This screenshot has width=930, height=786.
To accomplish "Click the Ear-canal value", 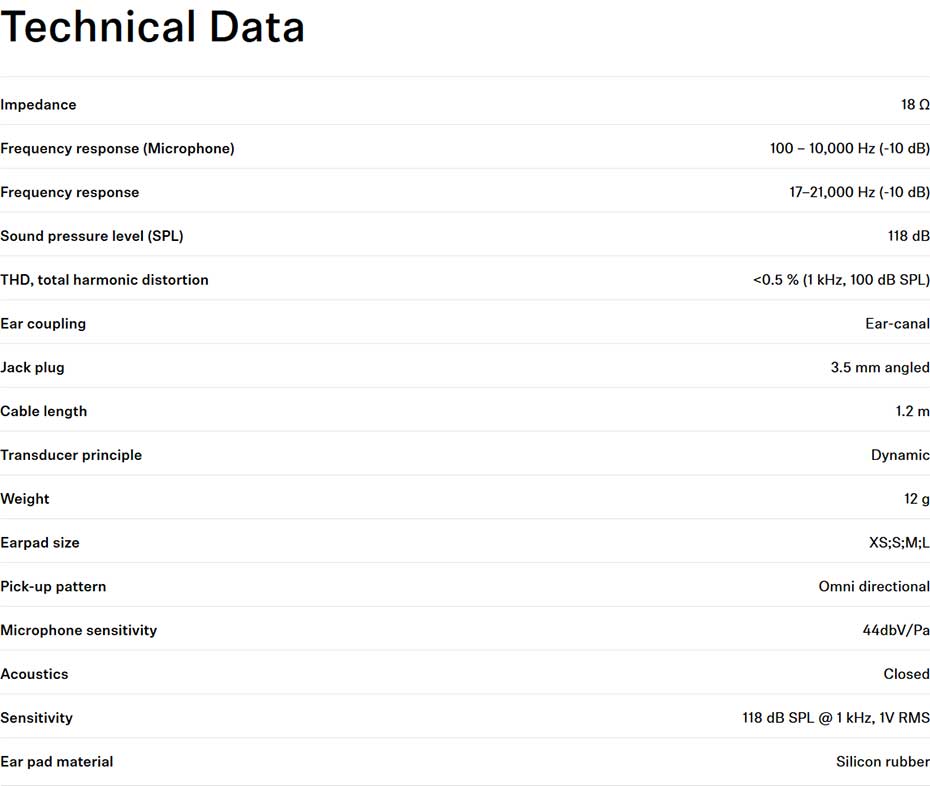I will pyautogui.click(x=897, y=324).
